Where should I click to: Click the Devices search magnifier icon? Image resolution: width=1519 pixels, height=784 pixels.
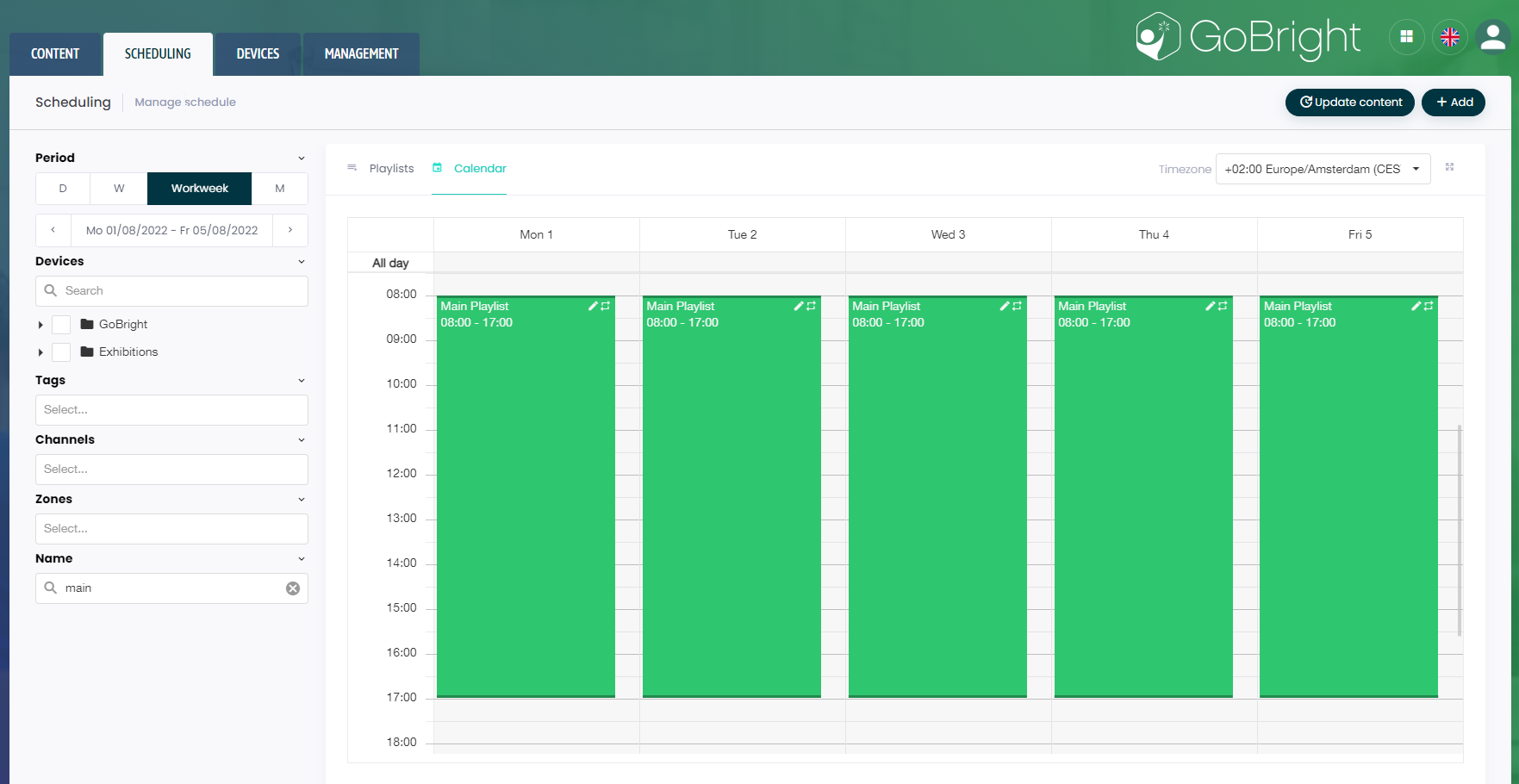click(x=51, y=290)
